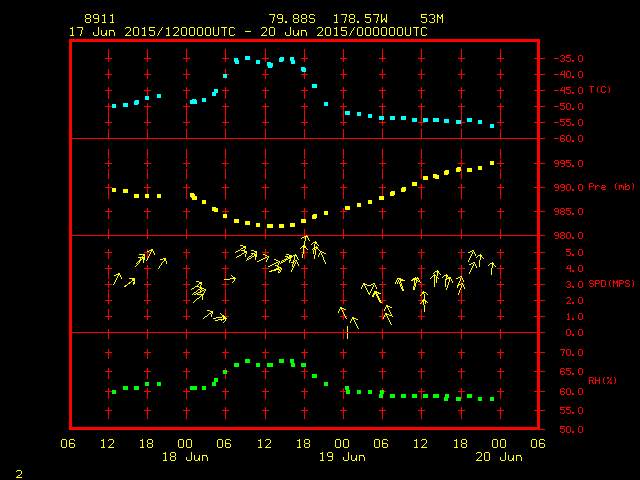
Task: Click the -55.0 temperature tick label
Action: [568, 122]
